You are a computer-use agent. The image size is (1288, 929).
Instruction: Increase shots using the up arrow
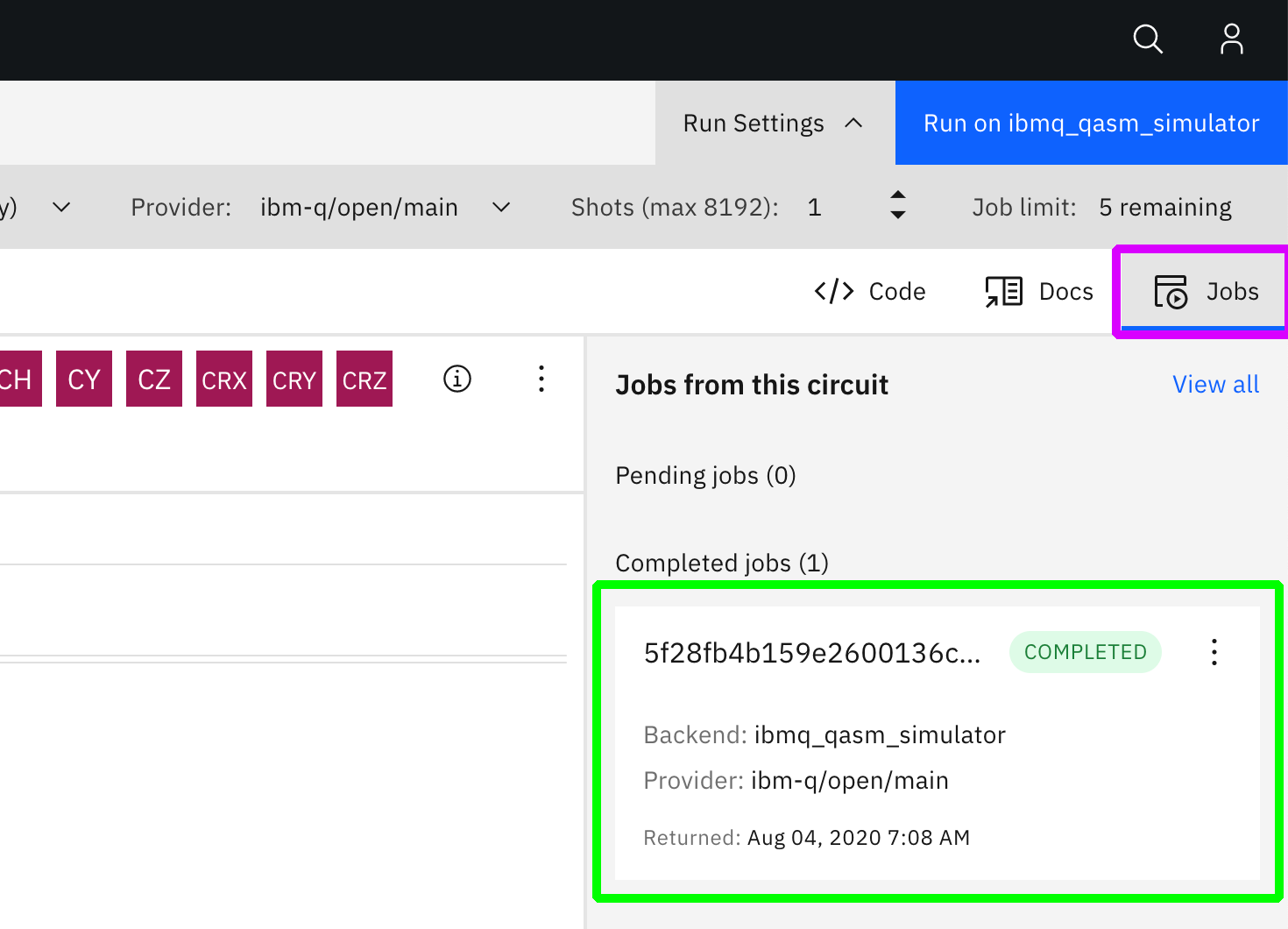(898, 195)
